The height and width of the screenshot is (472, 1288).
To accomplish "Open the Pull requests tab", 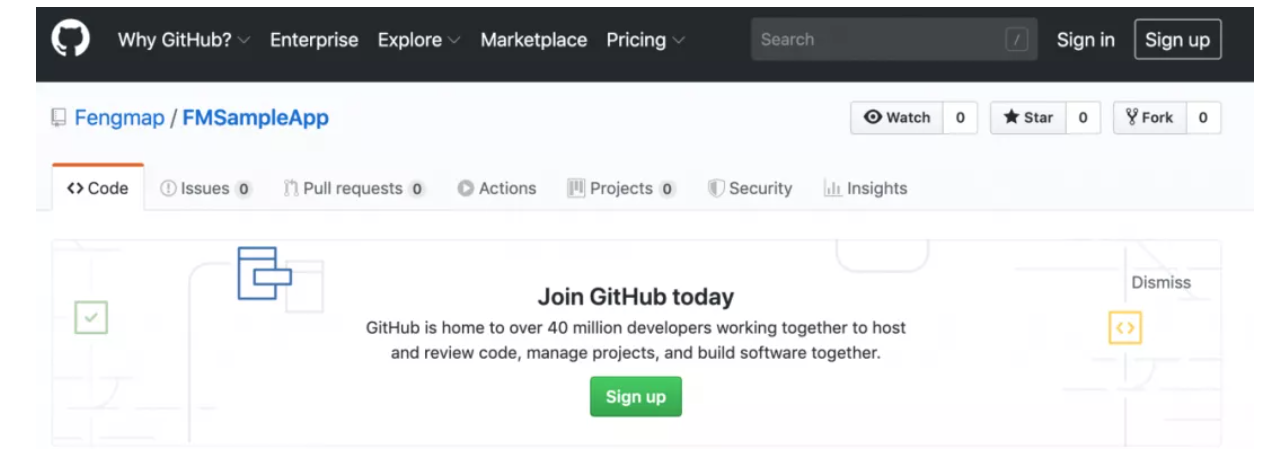I will [355, 188].
